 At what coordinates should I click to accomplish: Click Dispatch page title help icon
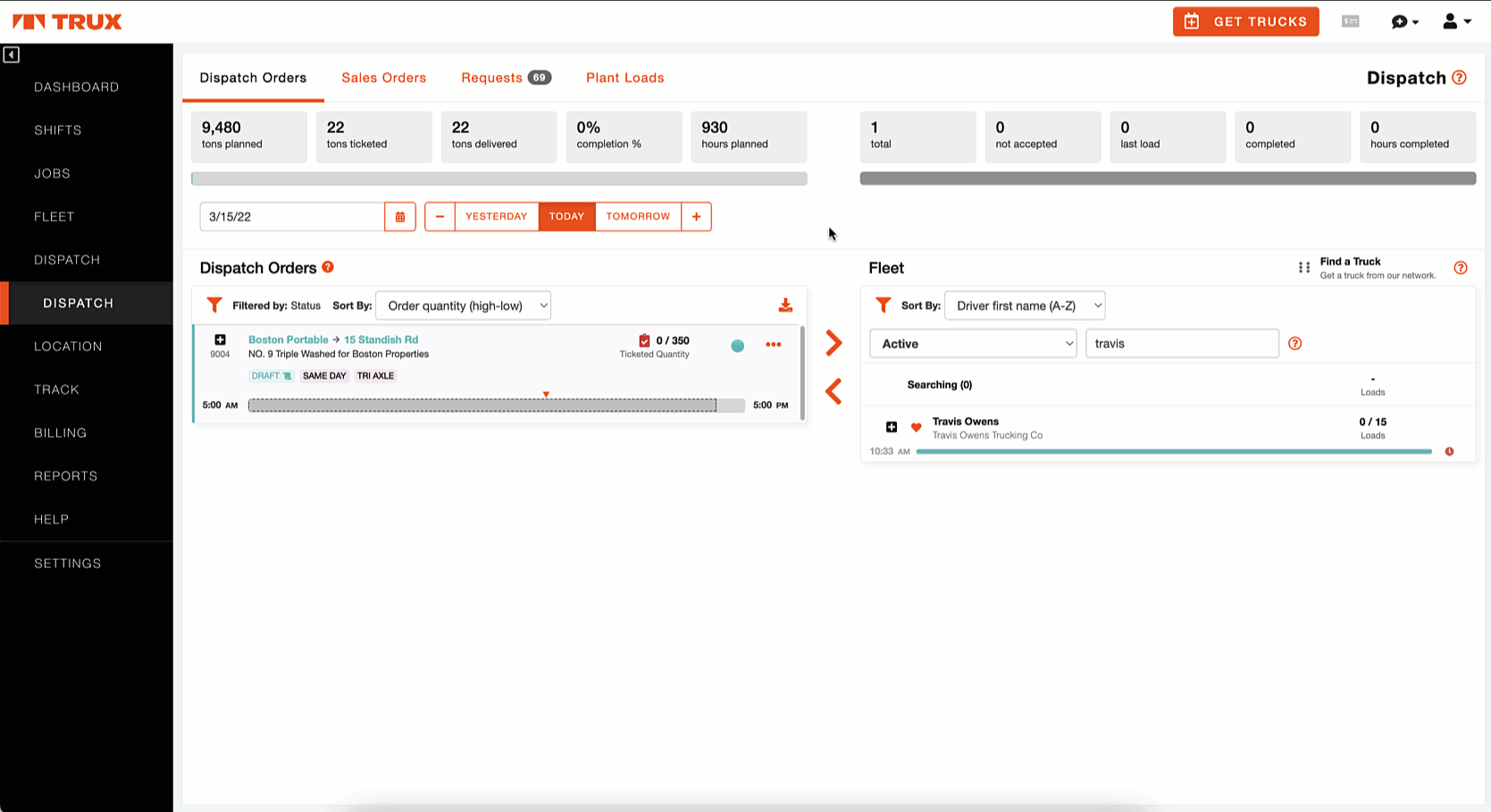(1459, 78)
